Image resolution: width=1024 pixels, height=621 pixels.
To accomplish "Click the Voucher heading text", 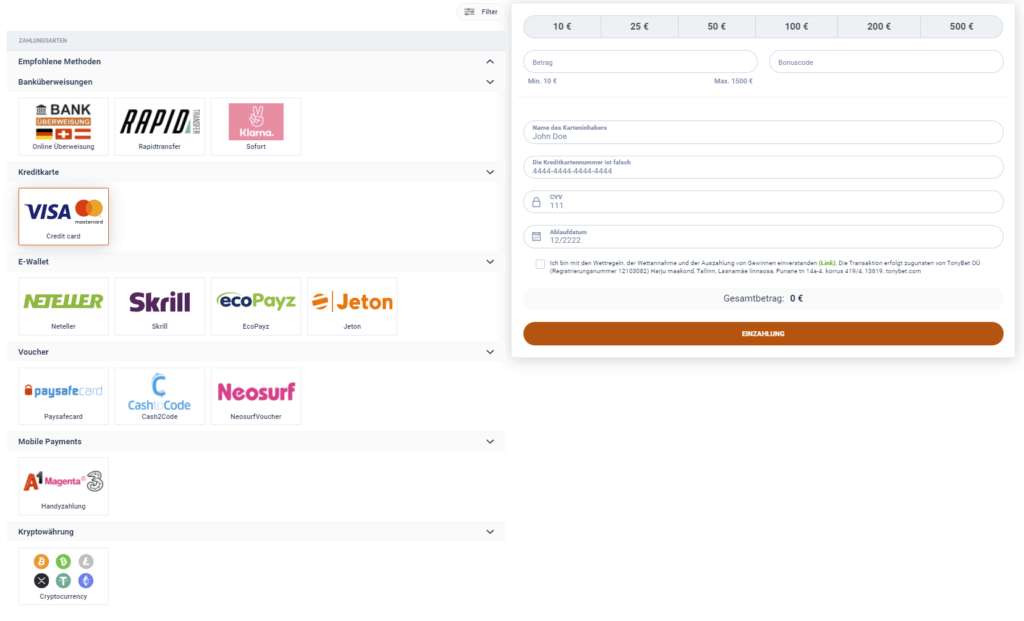I will point(33,352).
